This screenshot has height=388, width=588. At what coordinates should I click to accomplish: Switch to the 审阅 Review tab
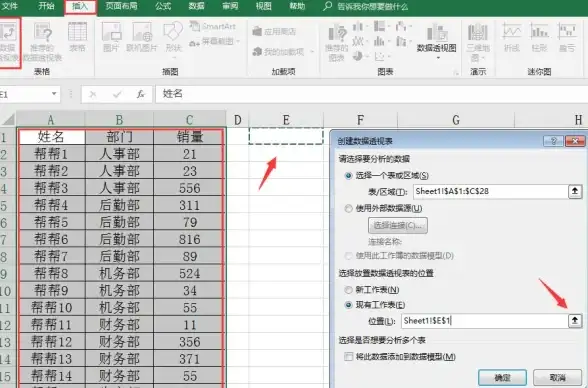[230, 6]
